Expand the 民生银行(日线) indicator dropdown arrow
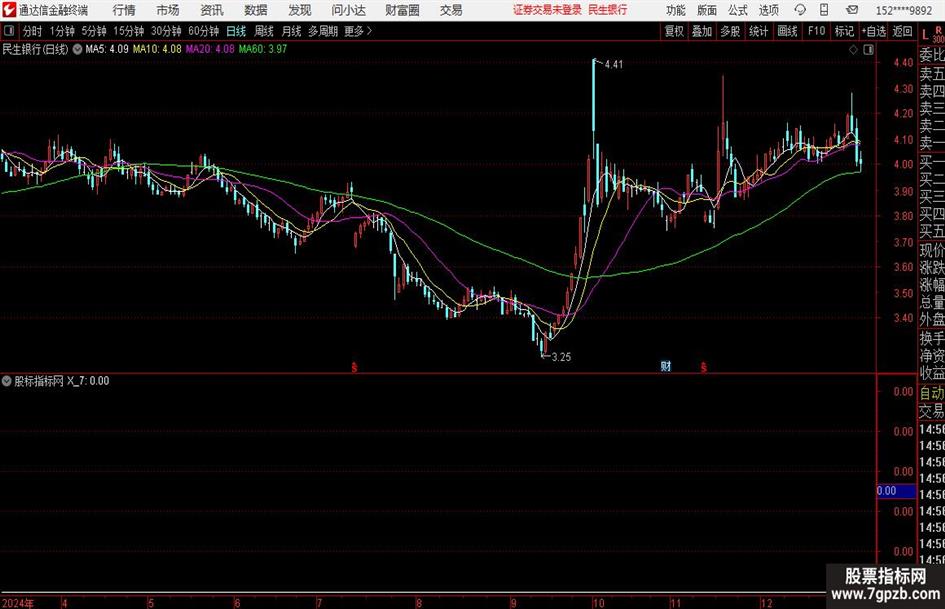This screenshot has height=609, width=945. pyautogui.click(x=77, y=49)
